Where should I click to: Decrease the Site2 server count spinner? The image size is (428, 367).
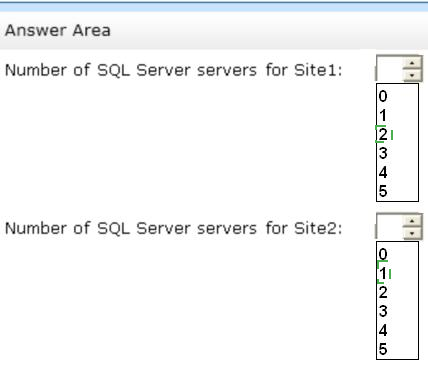click(x=412, y=233)
